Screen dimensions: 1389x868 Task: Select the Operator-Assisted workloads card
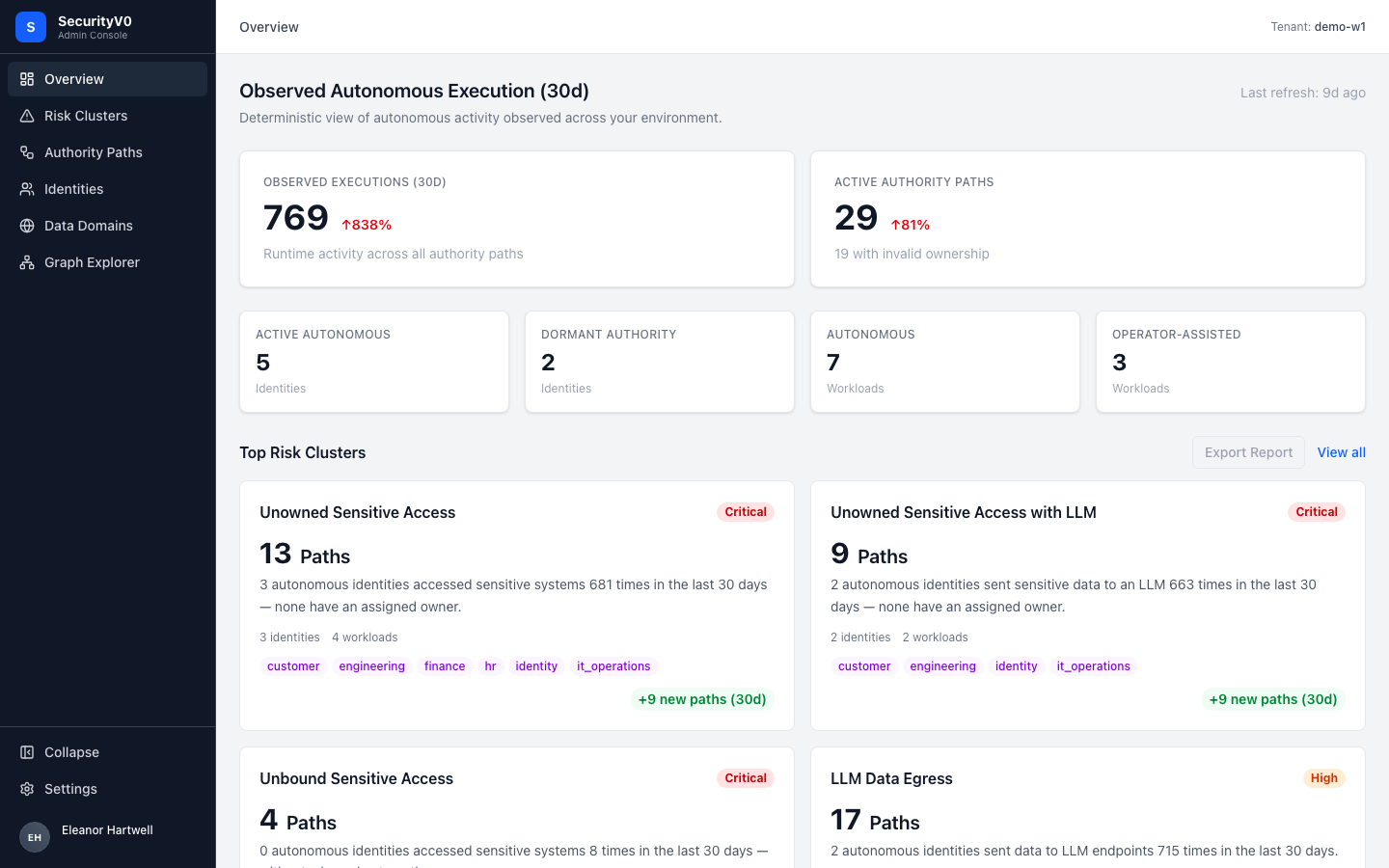point(1231,362)
